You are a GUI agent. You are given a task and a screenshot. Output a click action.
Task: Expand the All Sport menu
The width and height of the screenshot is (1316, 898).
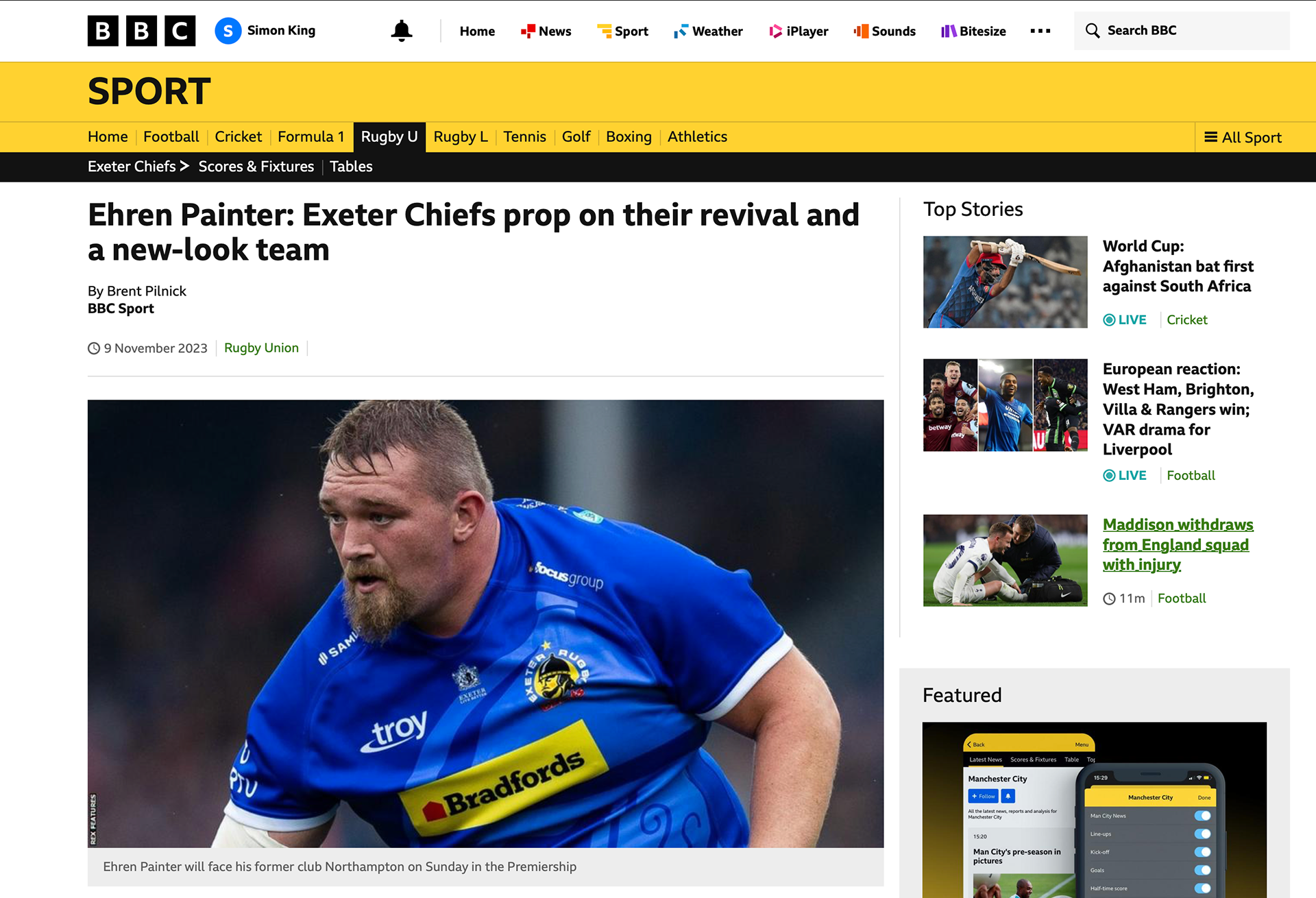pyautogui.click(x=1243, y=137)
